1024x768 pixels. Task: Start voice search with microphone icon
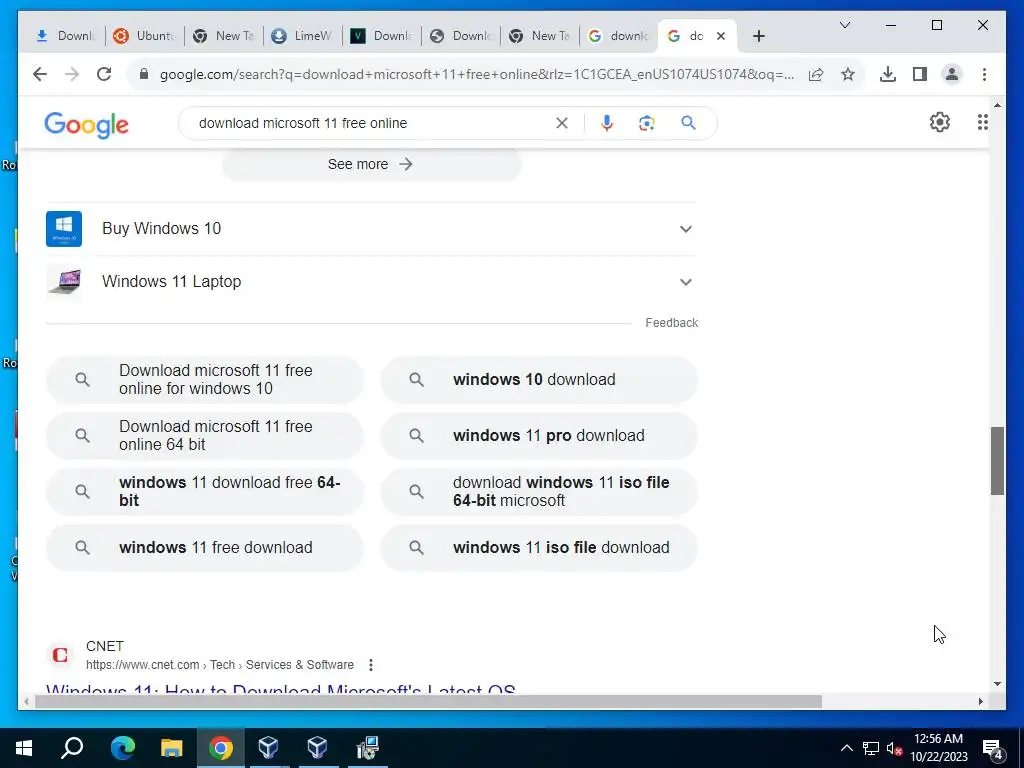[x=607, y=123]
